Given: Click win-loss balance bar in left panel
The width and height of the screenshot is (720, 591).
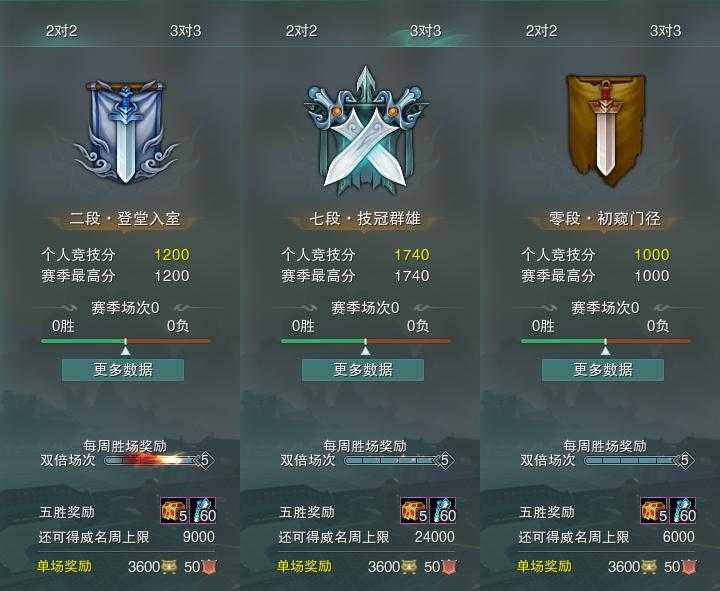Looking at the screenshot, I should tap(126, 341).
